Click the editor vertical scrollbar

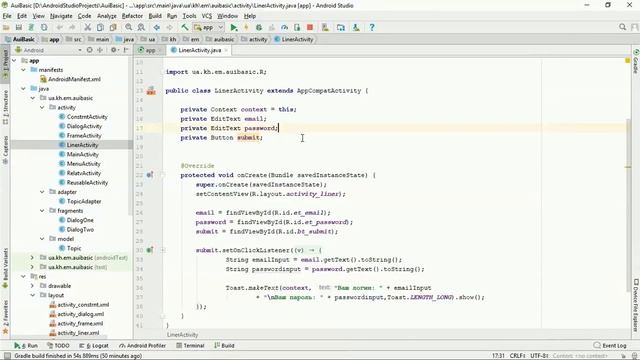(627, 204)
